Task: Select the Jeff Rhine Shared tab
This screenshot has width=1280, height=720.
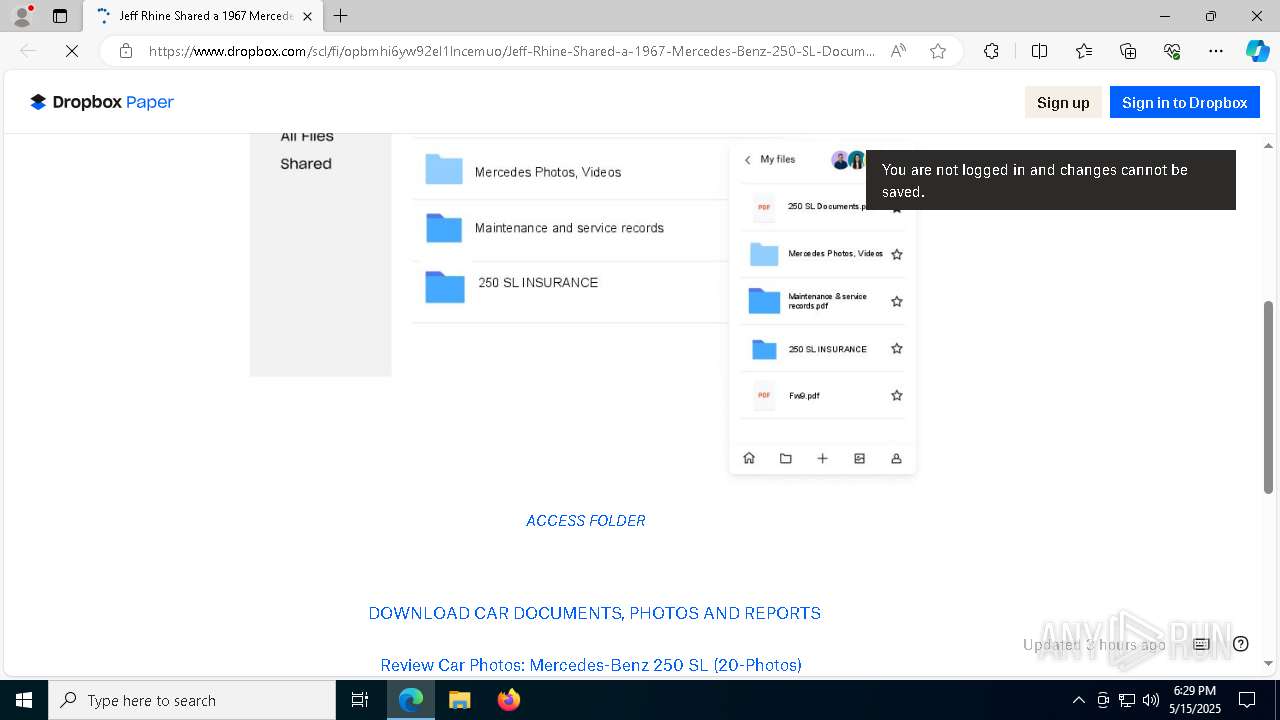Action: pos(203,16)
